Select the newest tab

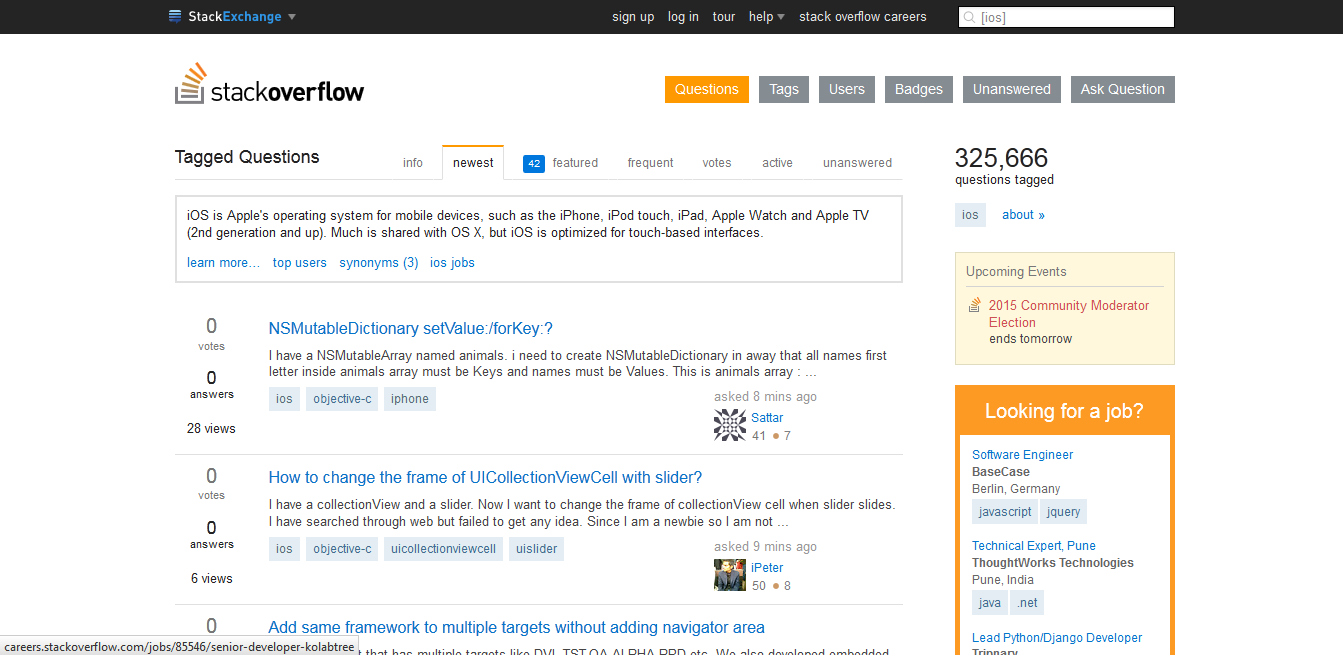(473, 163)
